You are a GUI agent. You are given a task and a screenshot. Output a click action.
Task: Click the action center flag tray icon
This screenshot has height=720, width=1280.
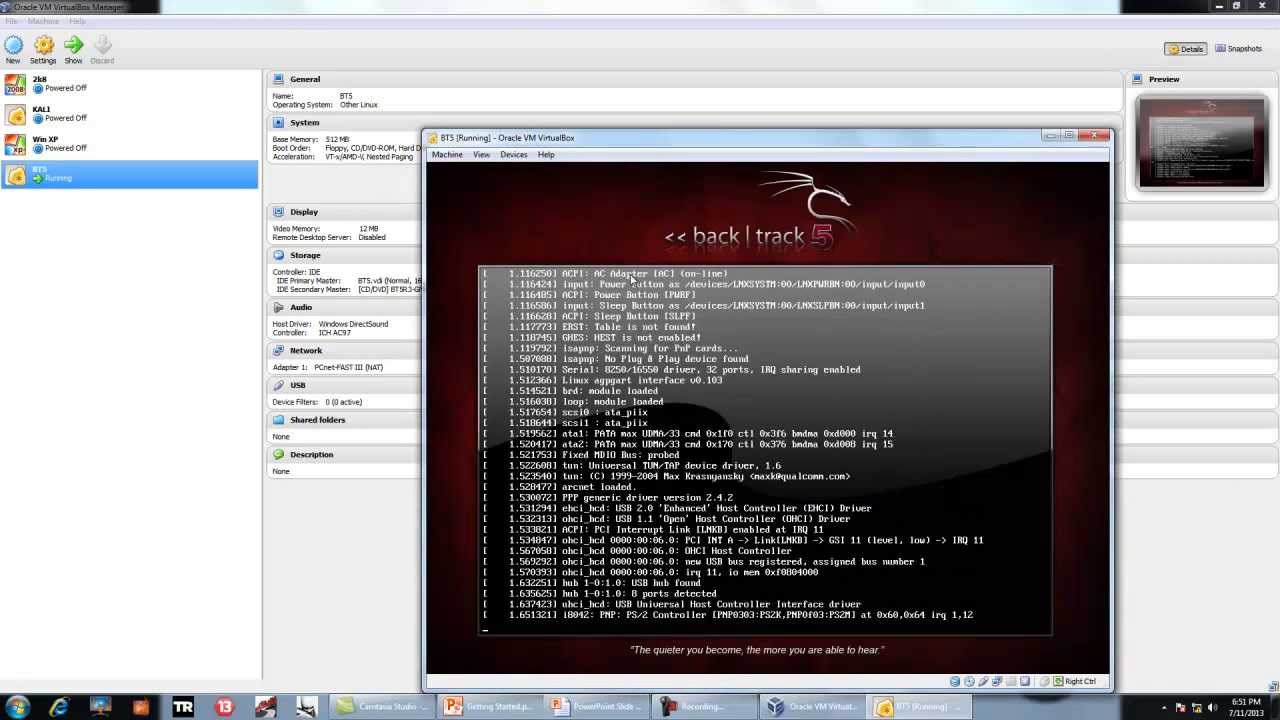[1179, 707]
